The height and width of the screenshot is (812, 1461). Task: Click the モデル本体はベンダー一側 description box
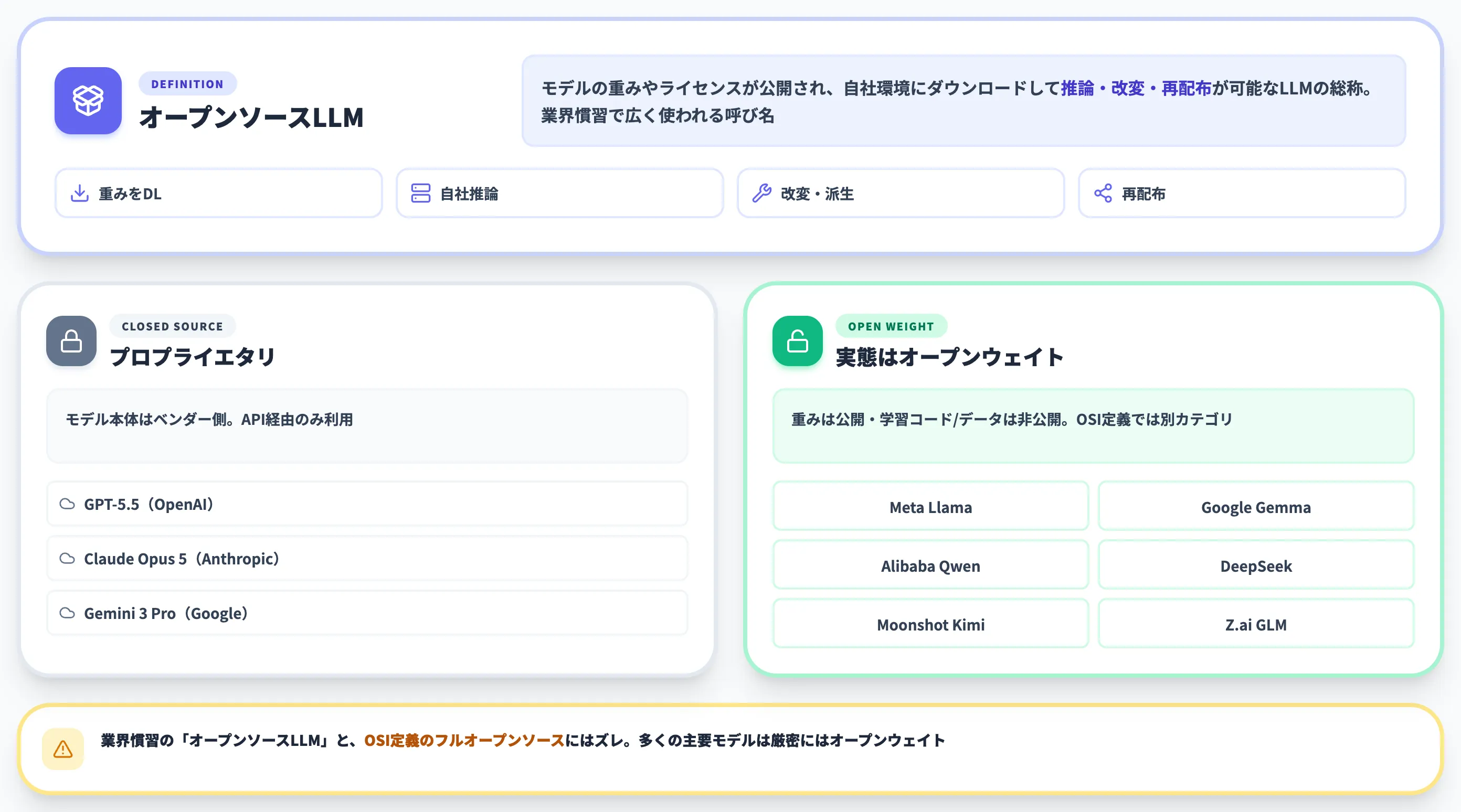click(367, 426)
